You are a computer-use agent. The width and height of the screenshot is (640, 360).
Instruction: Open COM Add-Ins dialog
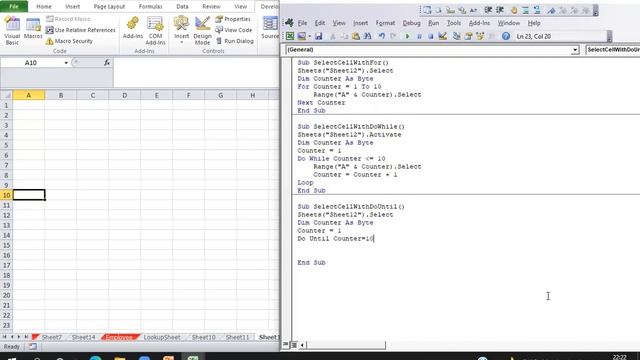pyautogui.click(x=155, y=30)
